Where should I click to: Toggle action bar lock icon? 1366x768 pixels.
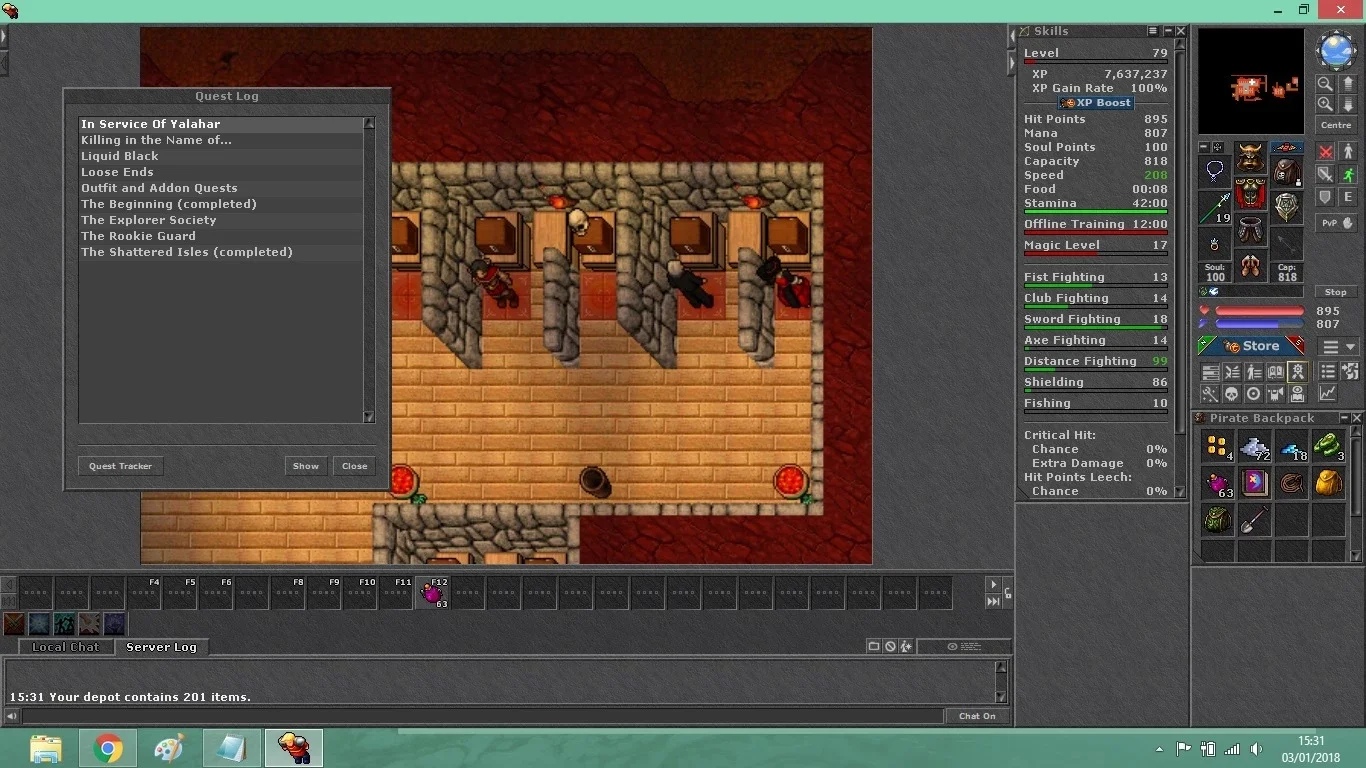[x=1008, y=593]
